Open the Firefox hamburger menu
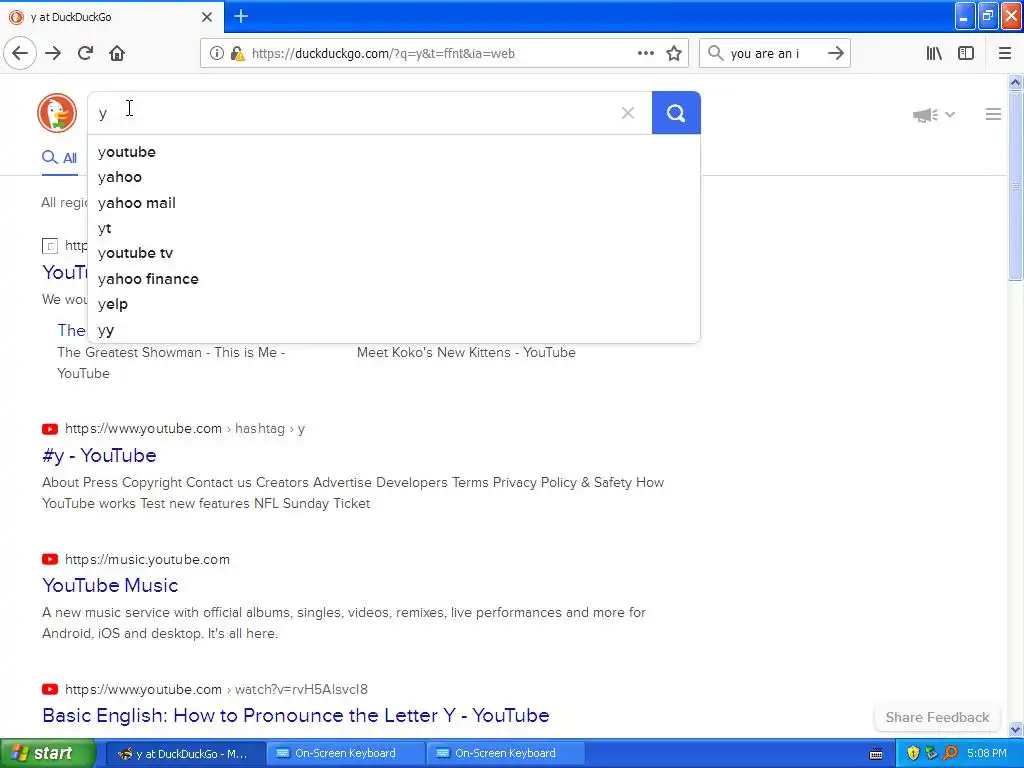 pyautogui.click(x=1005, y=53)
